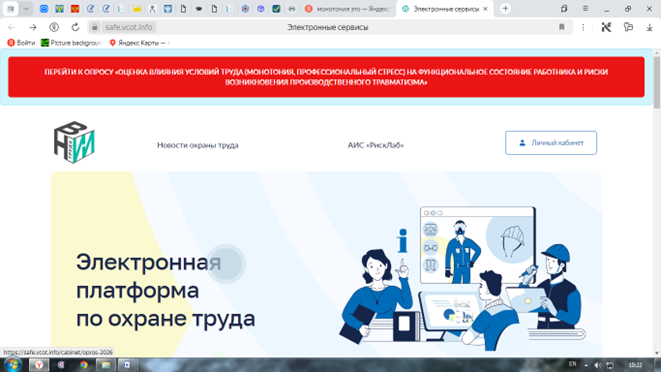Viewport: 661px width, 372px height.
Task: Switch to the blue round icon pinned tab
Action: pyautogui.click(x=44, y=8)
